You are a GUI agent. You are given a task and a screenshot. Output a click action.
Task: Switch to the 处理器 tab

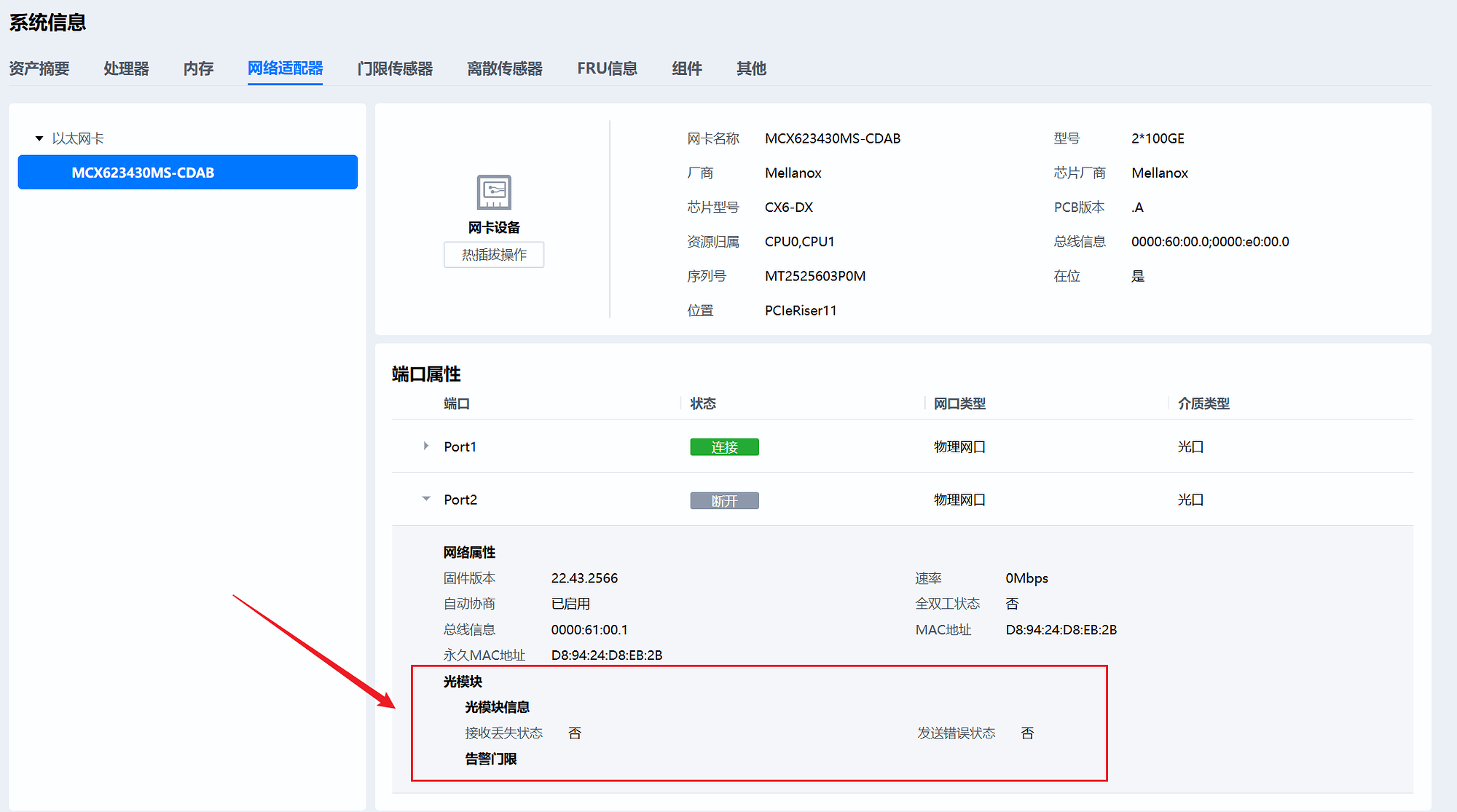(x=126, y=68)
